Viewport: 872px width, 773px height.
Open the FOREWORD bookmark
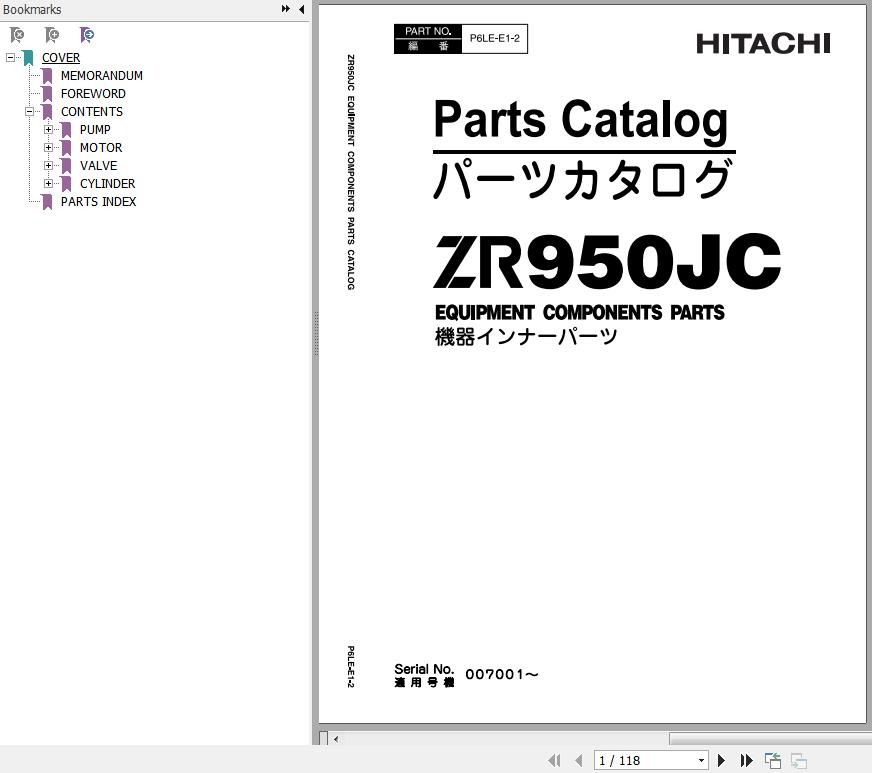point(93,93)
